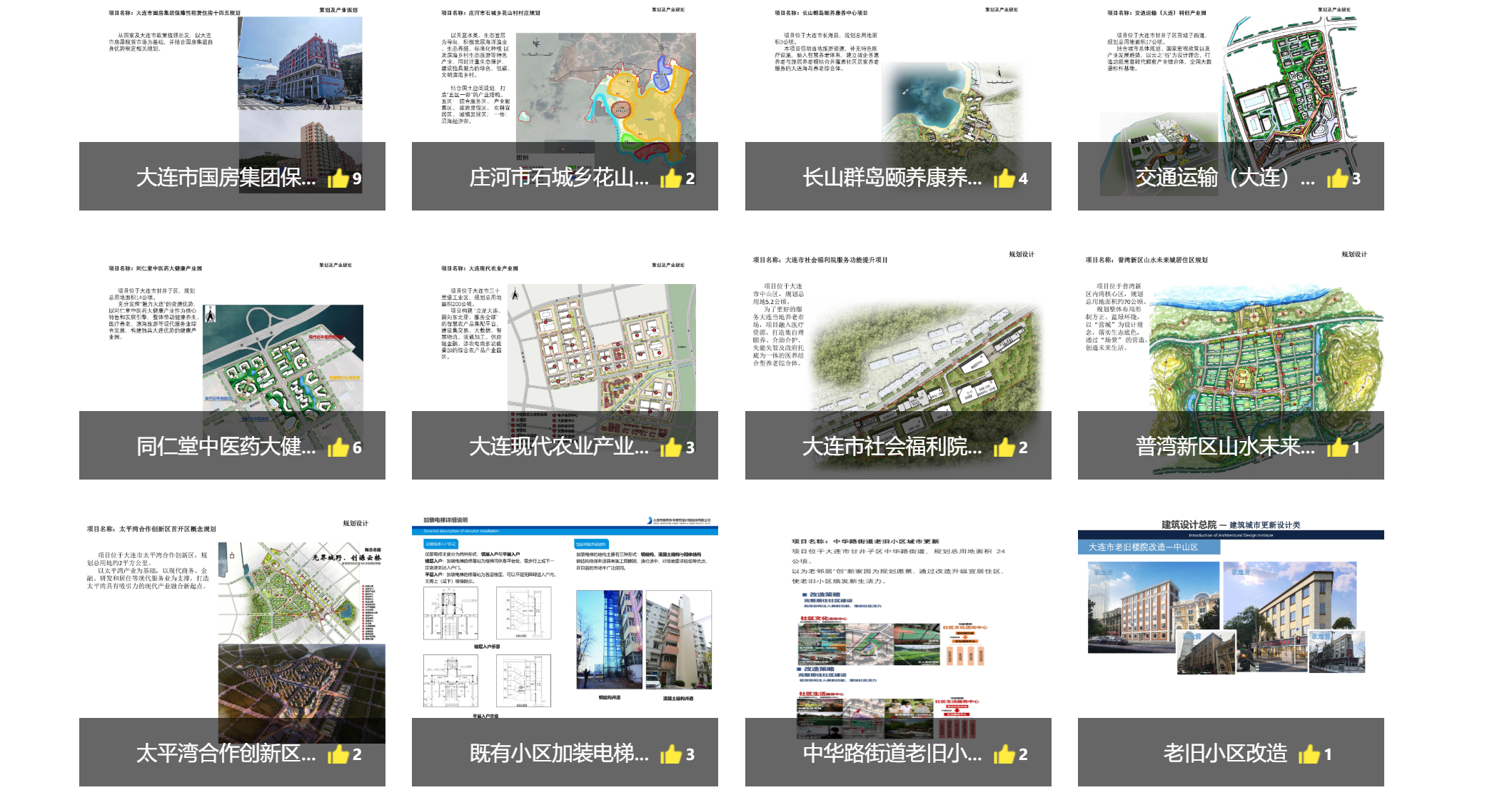Open the 同仁堂中医药 site plan thumbnail
Image resolution: width=1512 pixels, height=795 pixels.
(x=283, y=357)
